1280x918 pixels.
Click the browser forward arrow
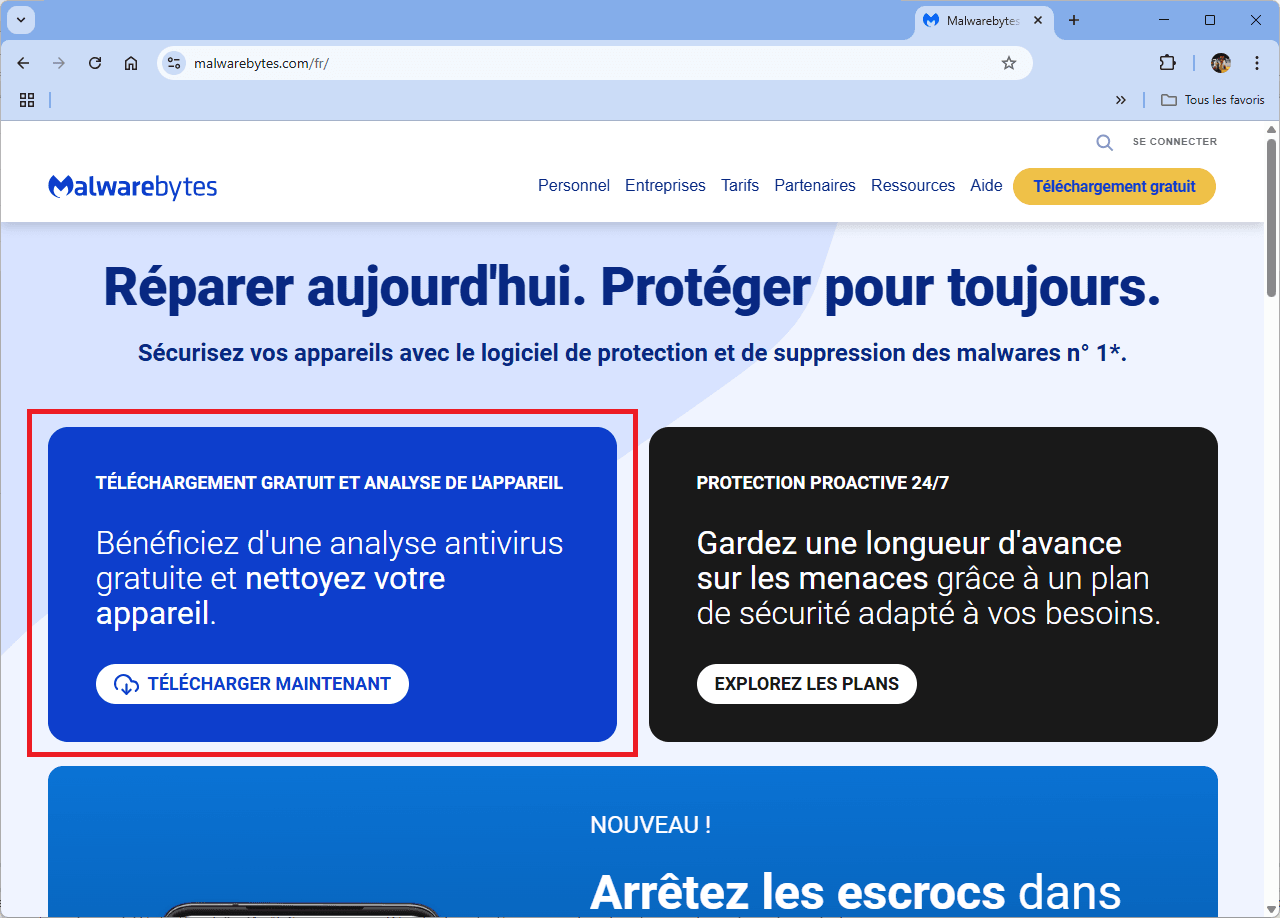click(x=59, y=63)
